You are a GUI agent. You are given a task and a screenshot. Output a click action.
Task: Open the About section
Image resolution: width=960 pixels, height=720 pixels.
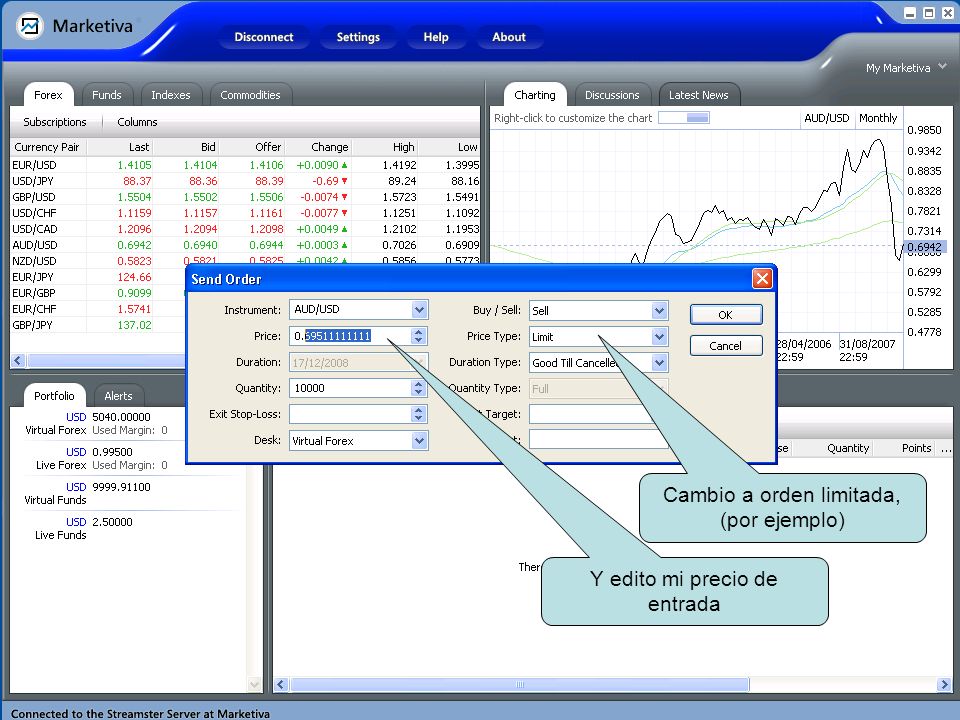pos(509,37)
